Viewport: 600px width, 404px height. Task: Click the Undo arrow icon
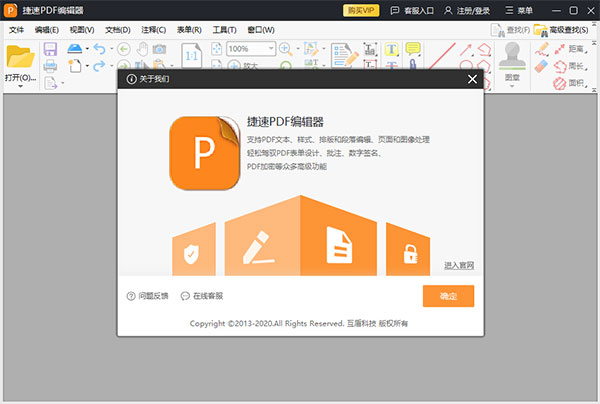(x=99, y=49)
